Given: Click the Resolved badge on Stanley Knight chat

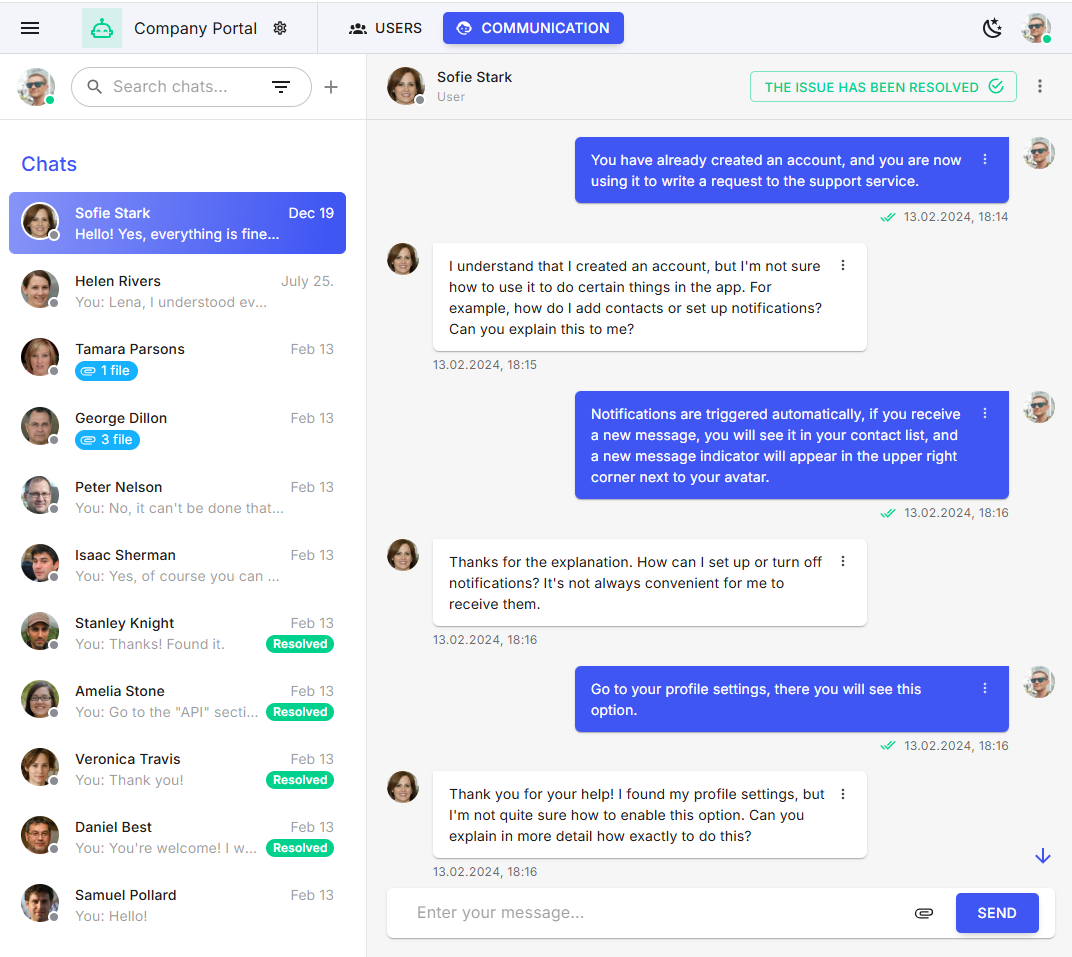Looking at the screenshot, I should [300, 644].
